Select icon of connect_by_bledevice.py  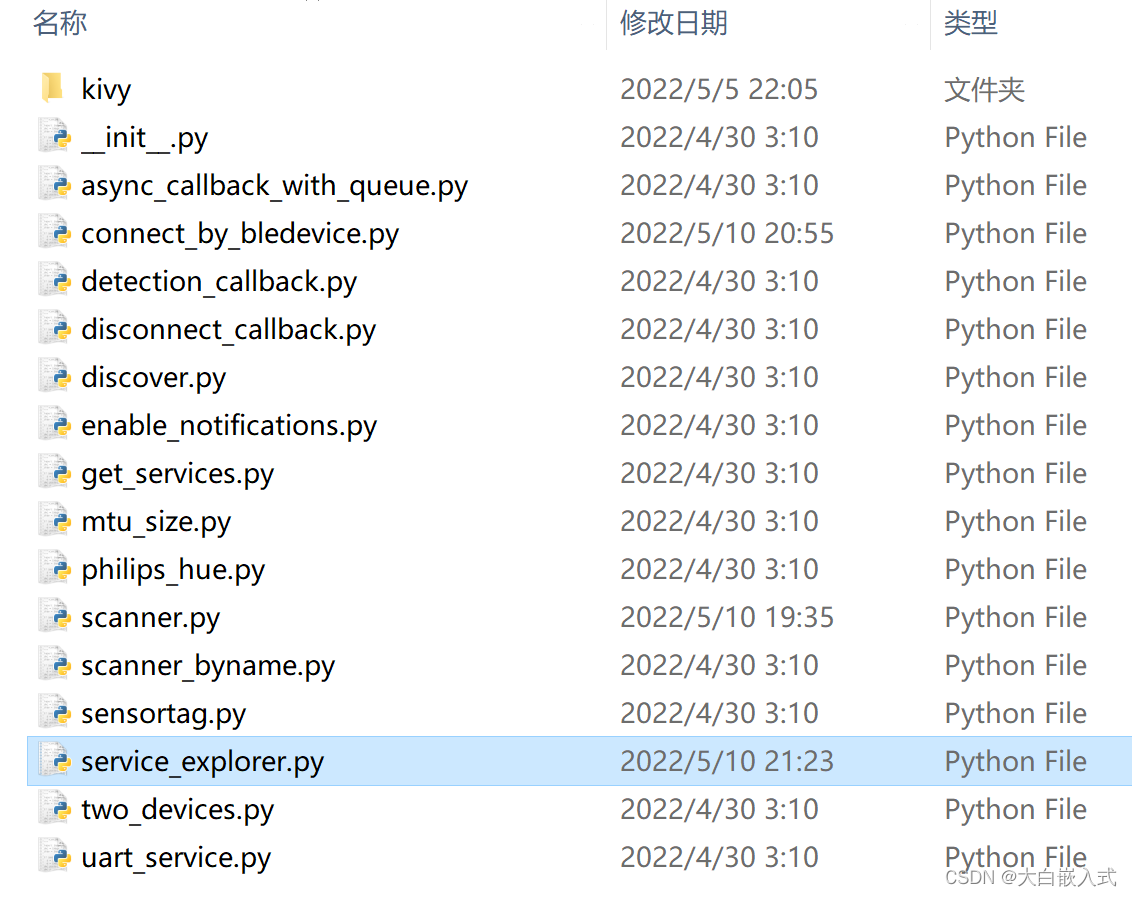55,233
